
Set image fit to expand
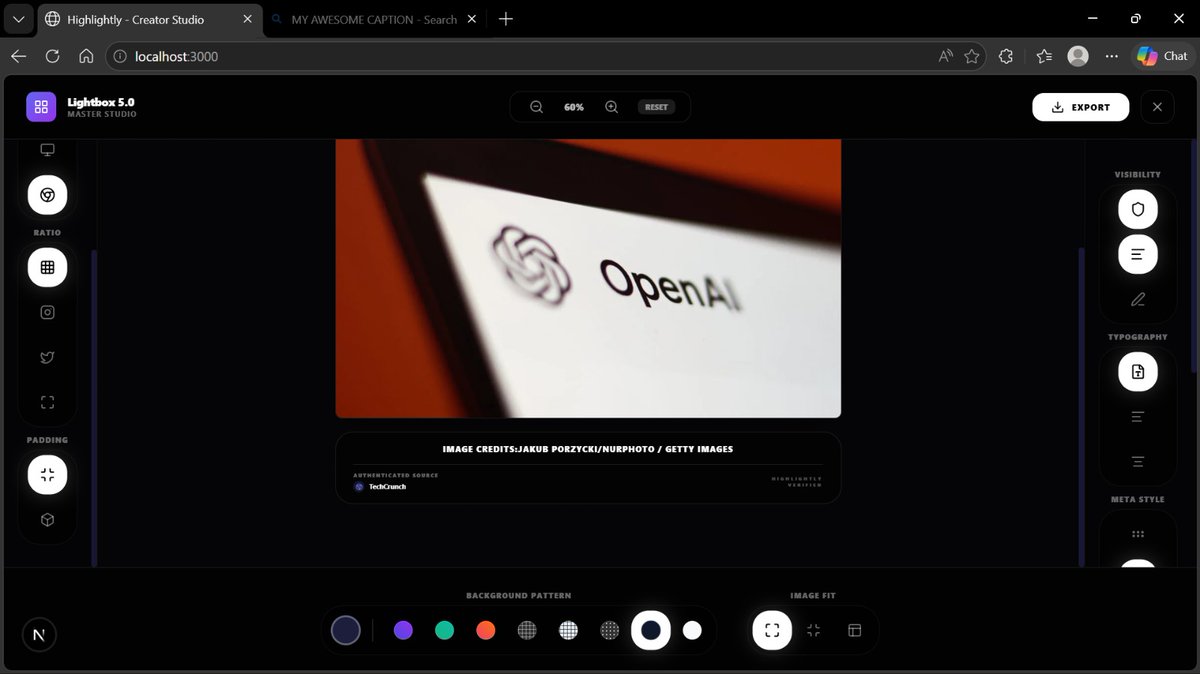772,630
